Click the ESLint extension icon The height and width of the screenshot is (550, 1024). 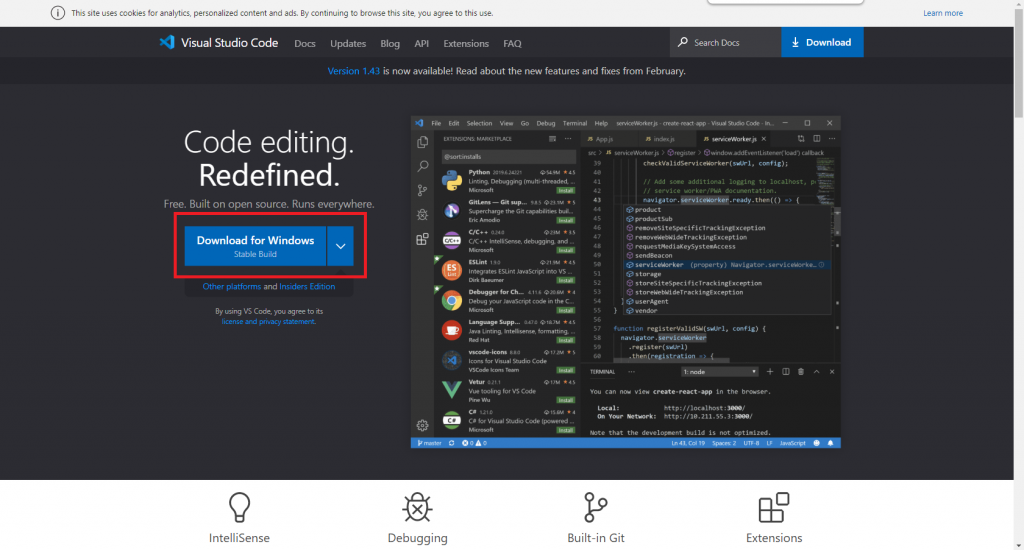(451, 270)
